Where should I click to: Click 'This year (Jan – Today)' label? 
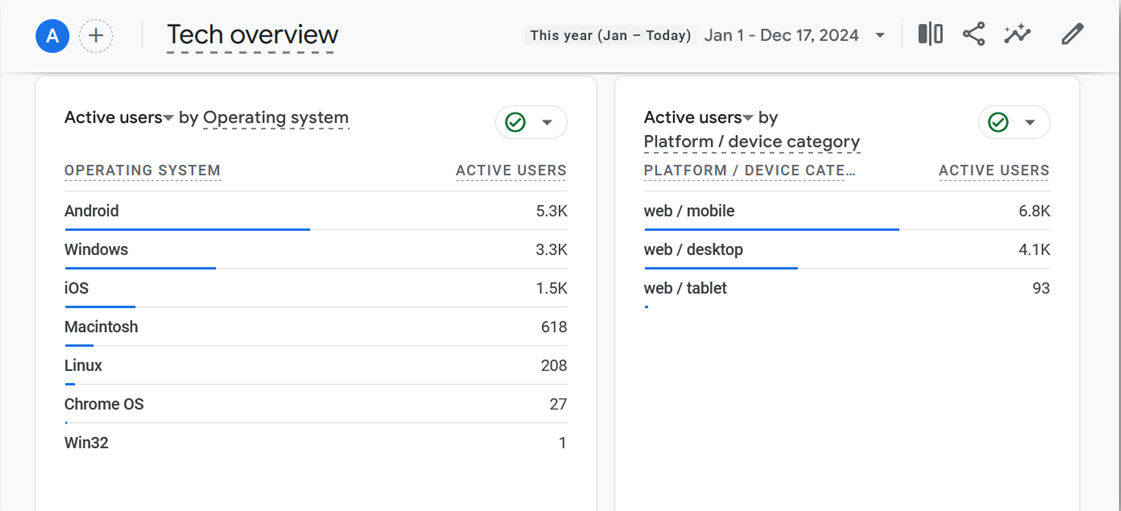(611, 35)
